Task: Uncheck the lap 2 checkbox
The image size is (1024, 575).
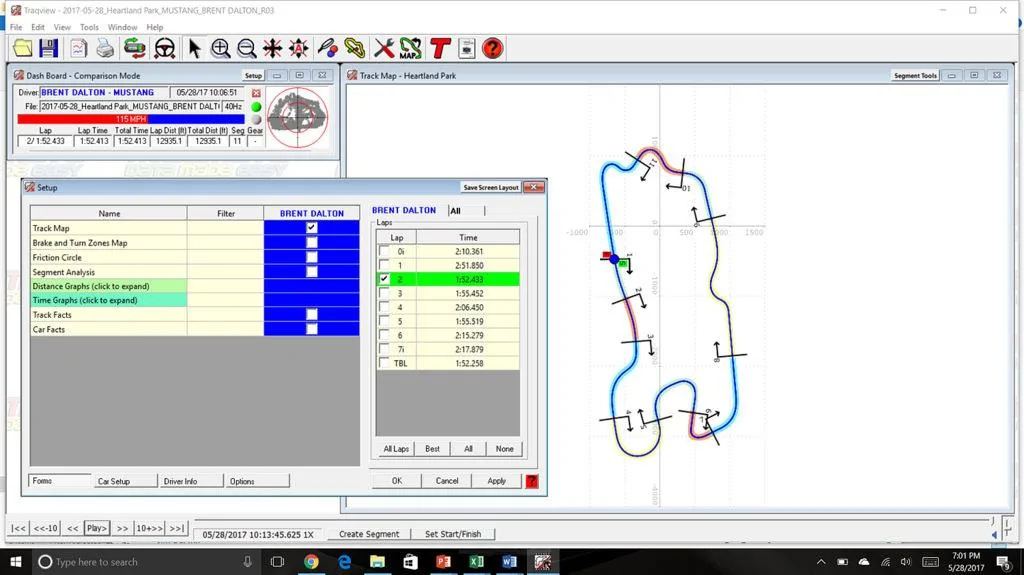Action: coord(384,279)
